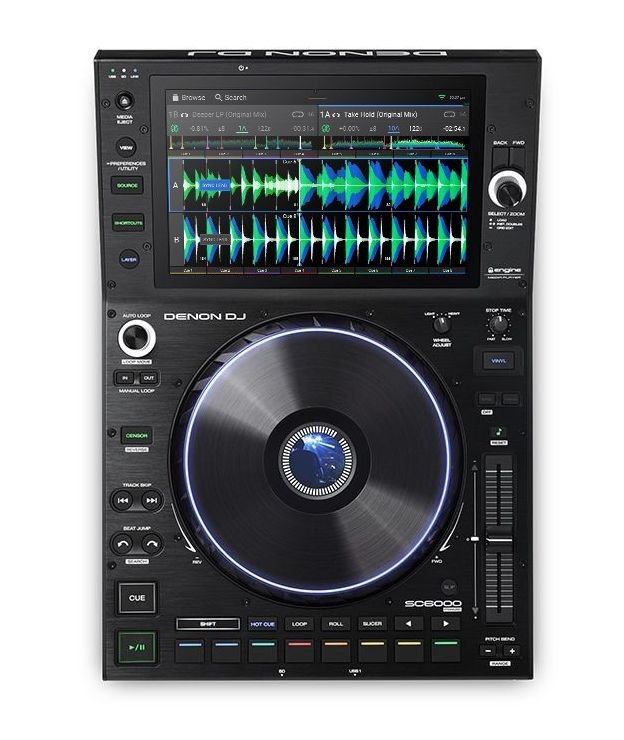The width and height of the screenshot is (624, 740).
Task: Tap the round VIEW button
Action: 126,148
